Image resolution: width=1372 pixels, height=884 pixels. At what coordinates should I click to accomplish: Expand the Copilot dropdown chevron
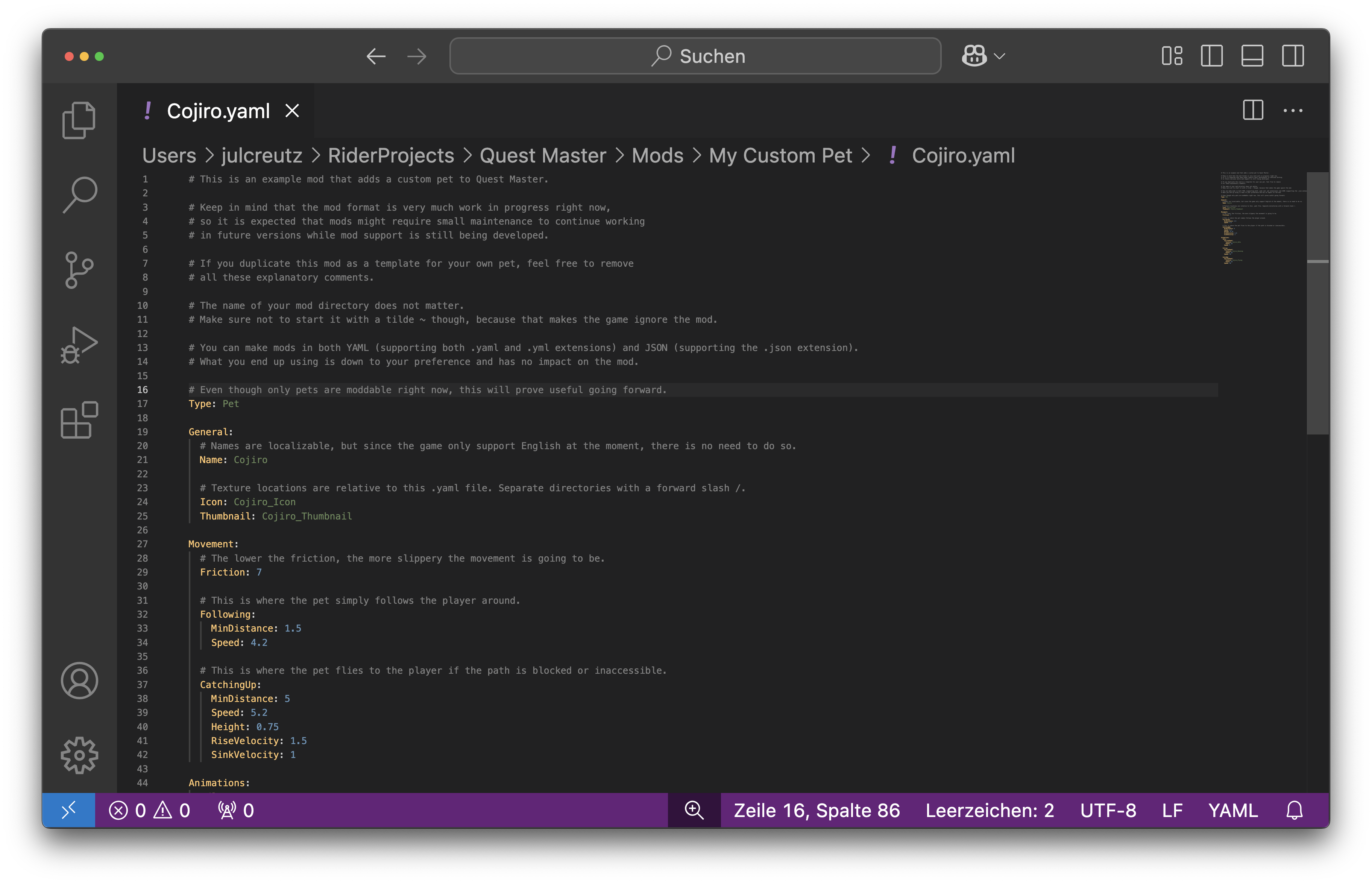tap(1000, 56)
